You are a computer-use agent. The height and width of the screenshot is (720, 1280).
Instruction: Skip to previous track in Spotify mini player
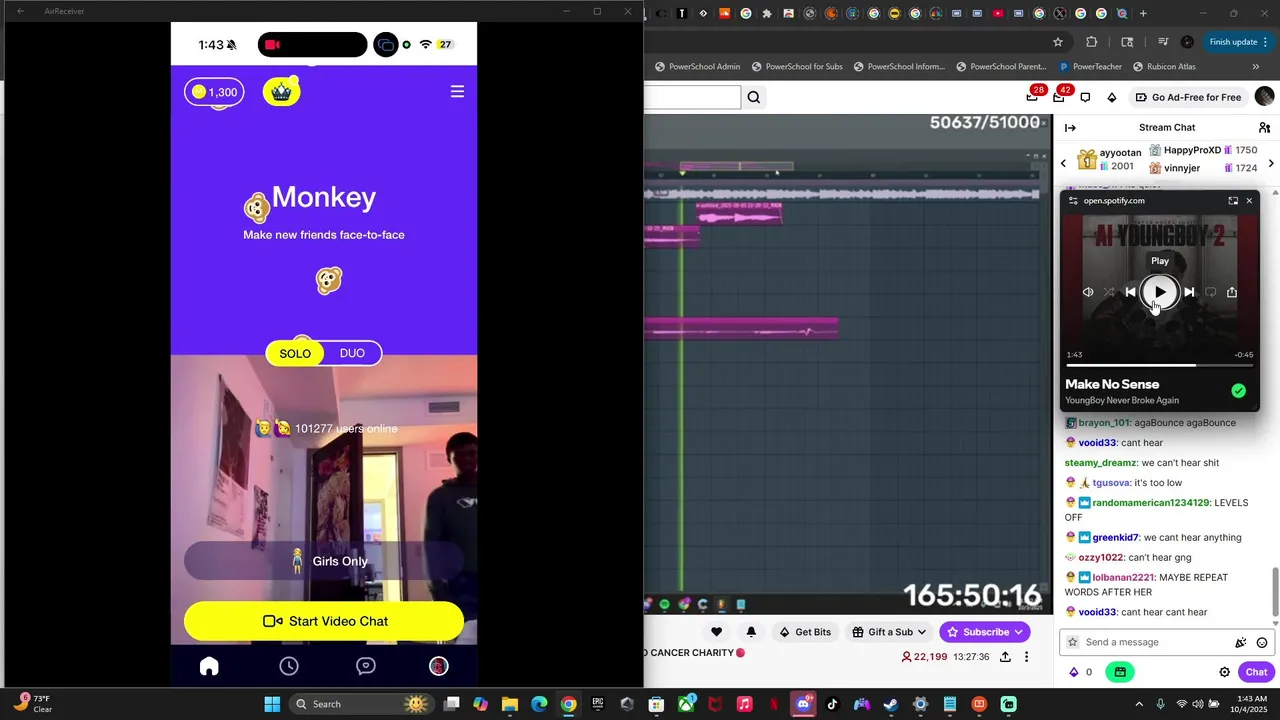(1130, 292)
